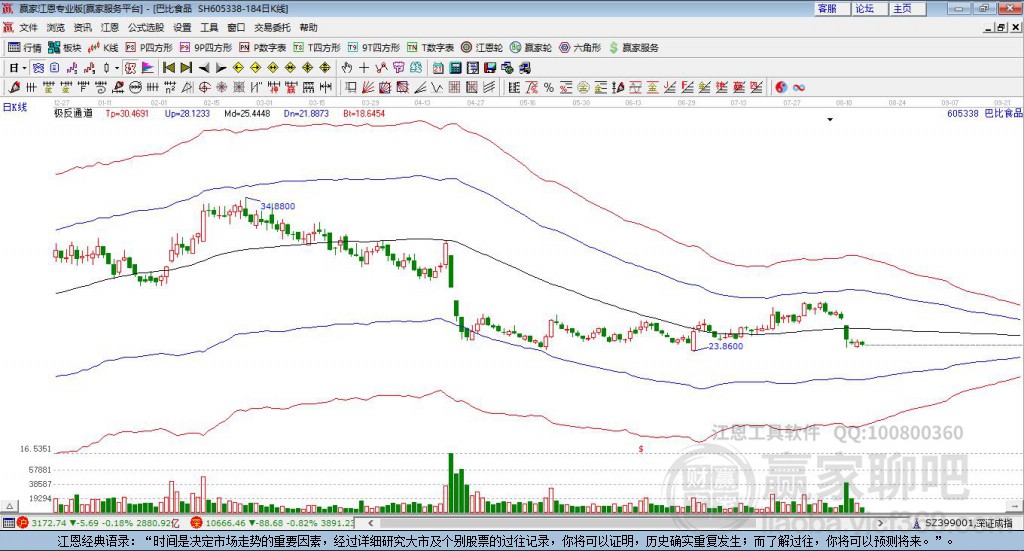
Task: Select the percent % tool
Action: 549,87
